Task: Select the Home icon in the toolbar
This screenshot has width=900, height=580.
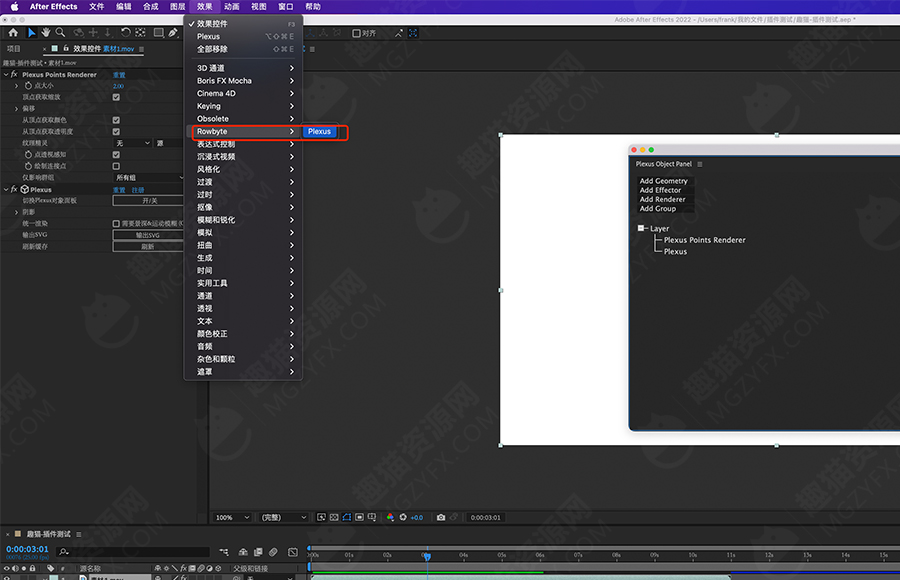Action: [13, 33]
